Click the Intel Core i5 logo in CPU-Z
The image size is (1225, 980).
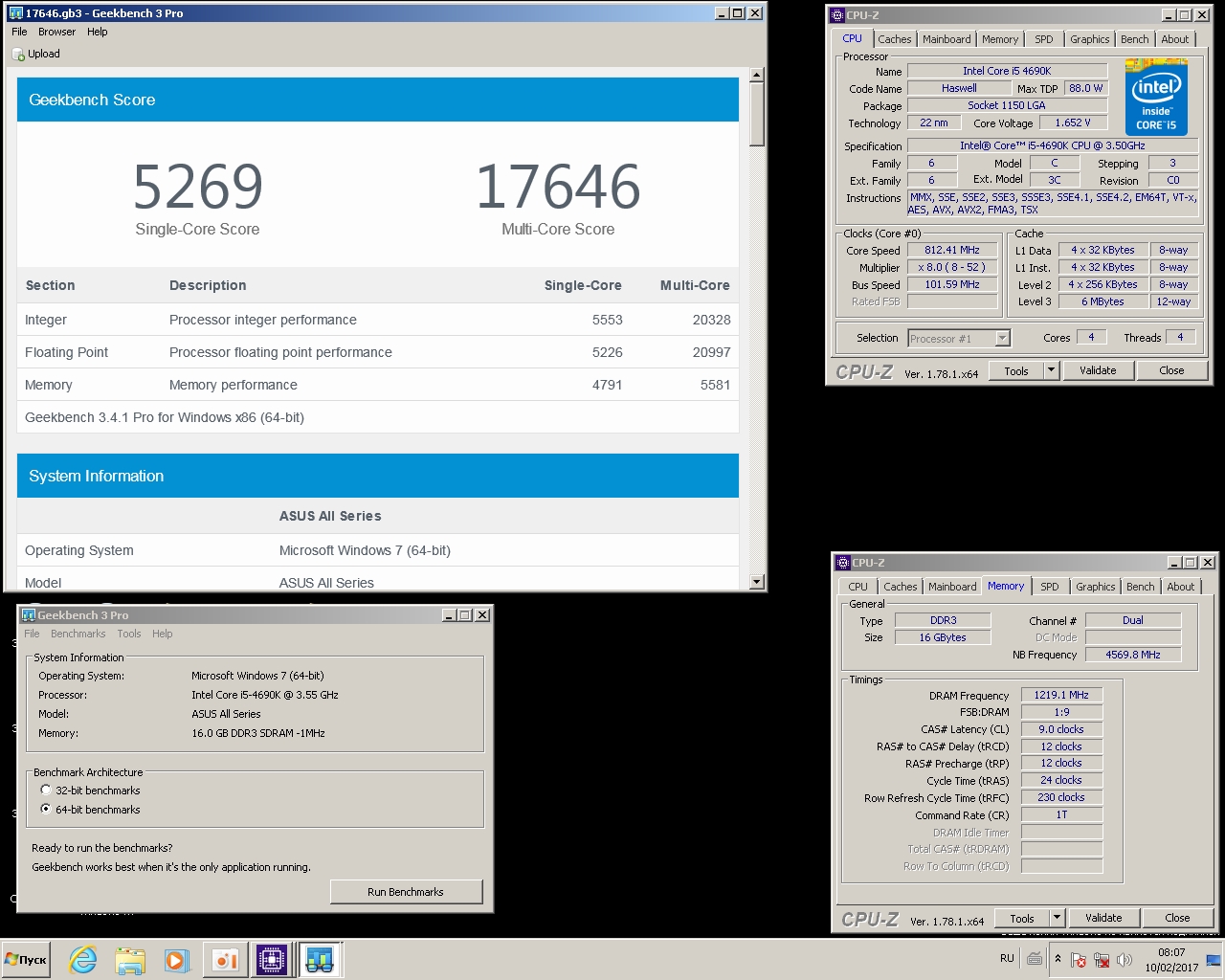[x=1156, y=97]
